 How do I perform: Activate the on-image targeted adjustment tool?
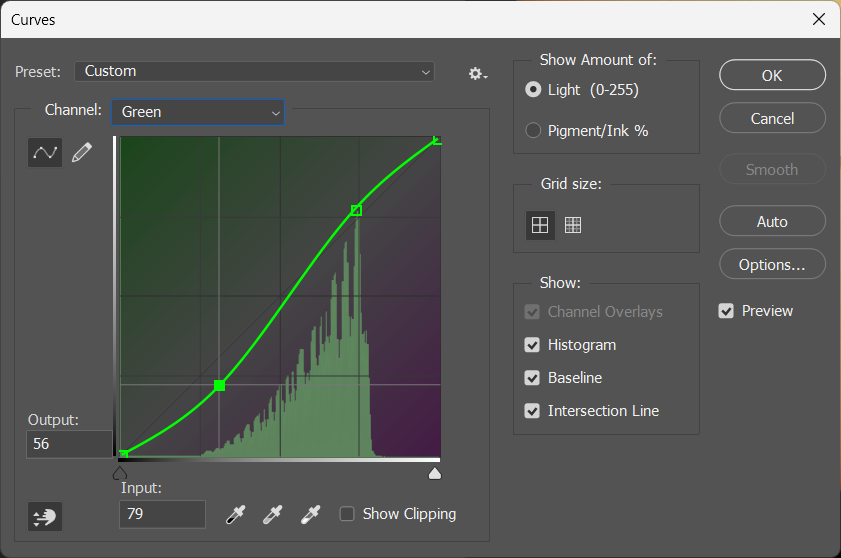(45, 516)
